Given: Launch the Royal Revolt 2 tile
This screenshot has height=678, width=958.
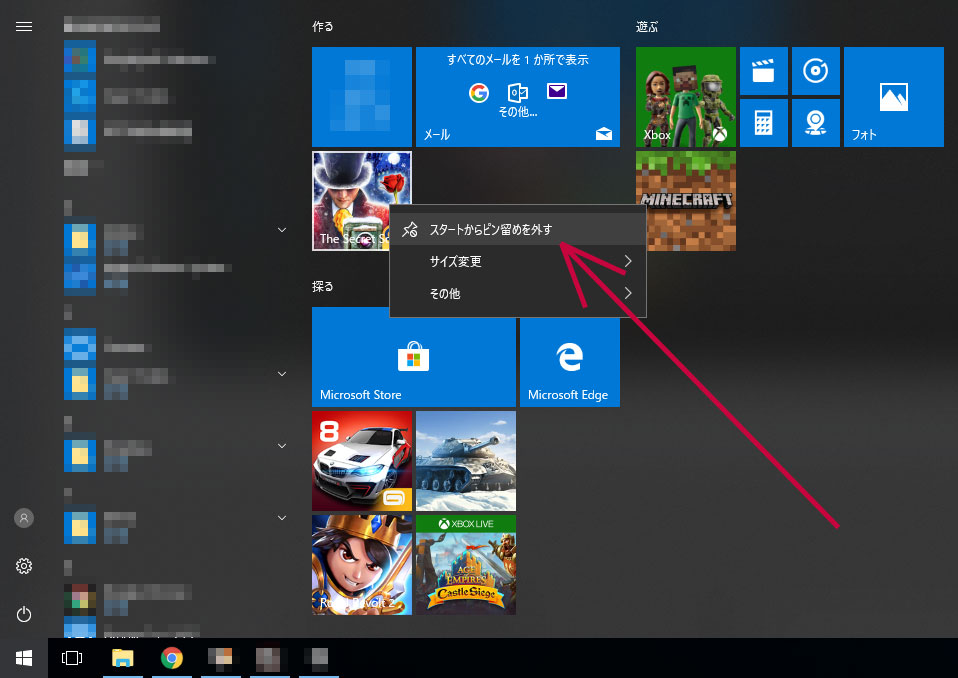Looking at the screenshot, I should 362,564.
